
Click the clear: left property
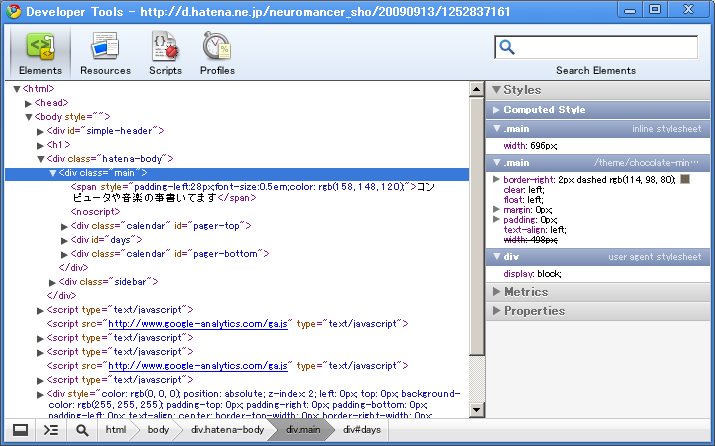click(x=524, y=190)
